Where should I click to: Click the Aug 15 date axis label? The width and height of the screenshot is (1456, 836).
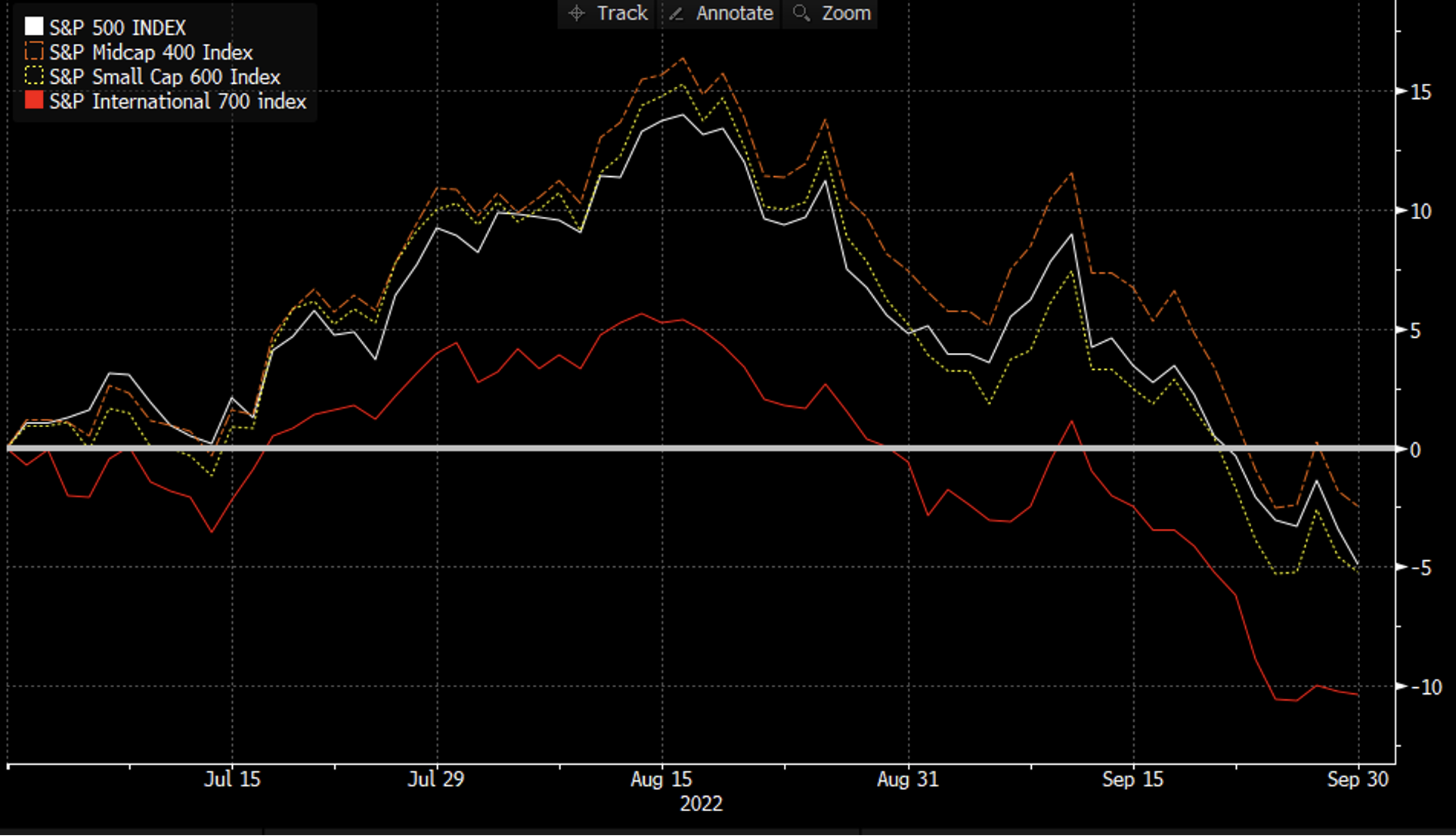(x=661, y=779)
